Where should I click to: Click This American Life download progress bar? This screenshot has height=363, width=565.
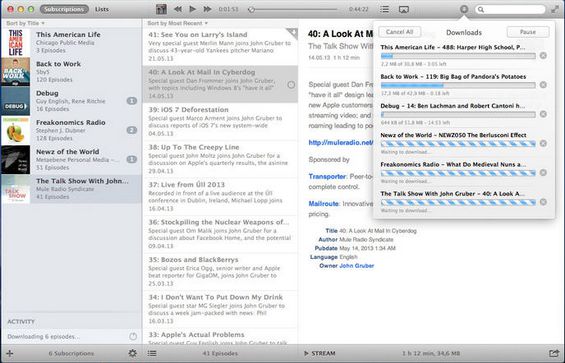pos(458,56)
